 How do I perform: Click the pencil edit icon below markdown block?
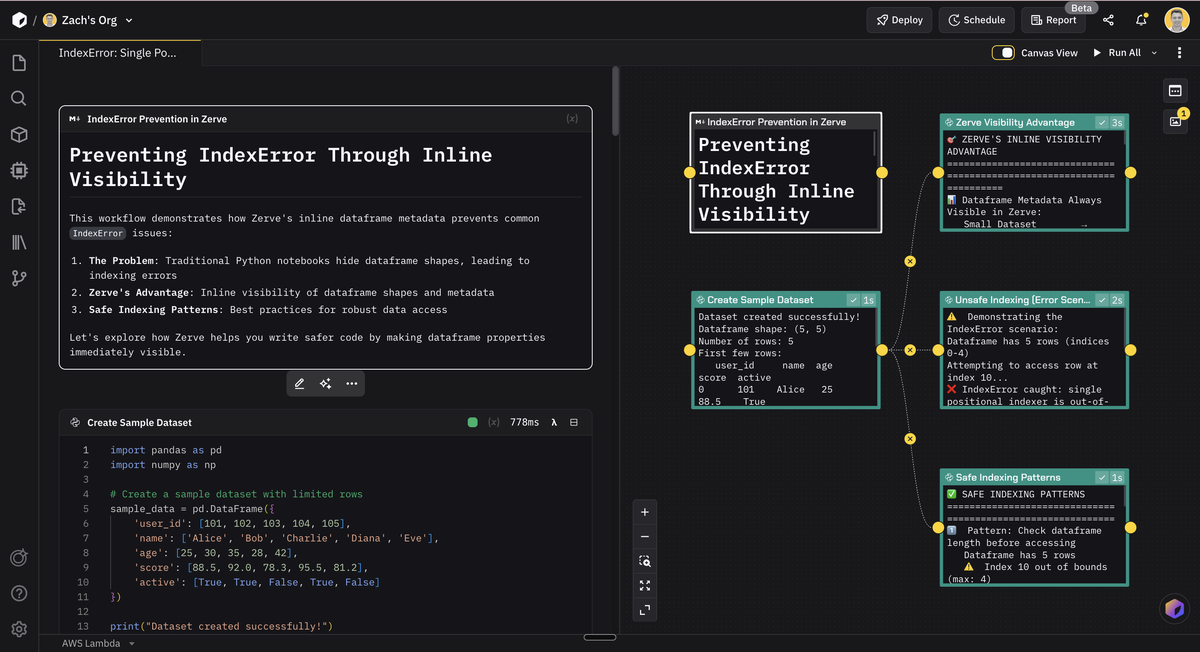299,383
